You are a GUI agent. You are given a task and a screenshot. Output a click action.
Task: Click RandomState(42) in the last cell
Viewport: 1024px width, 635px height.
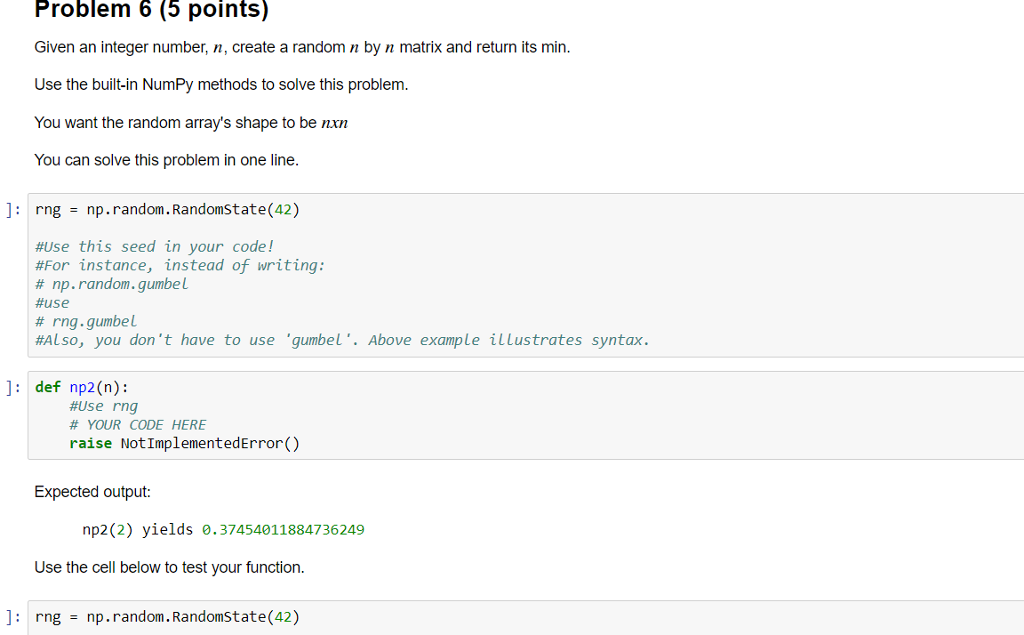click(225, 616)
